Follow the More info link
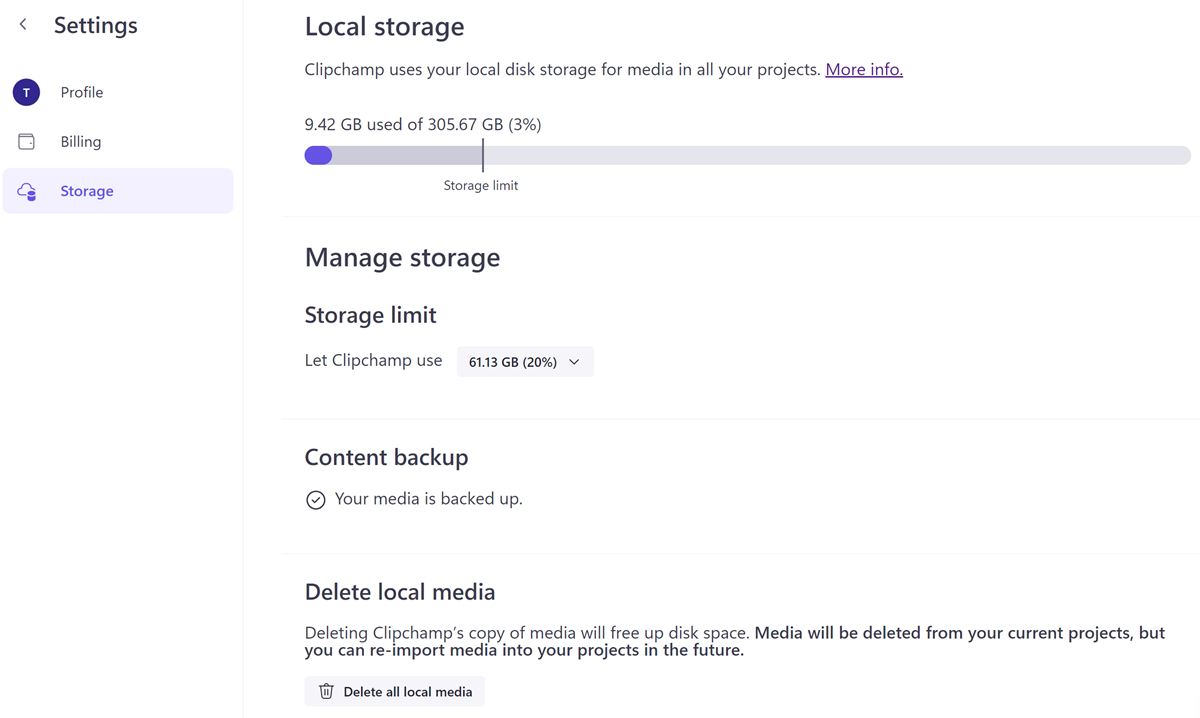This screenshot has width=1200, height=718. (864, 69)
